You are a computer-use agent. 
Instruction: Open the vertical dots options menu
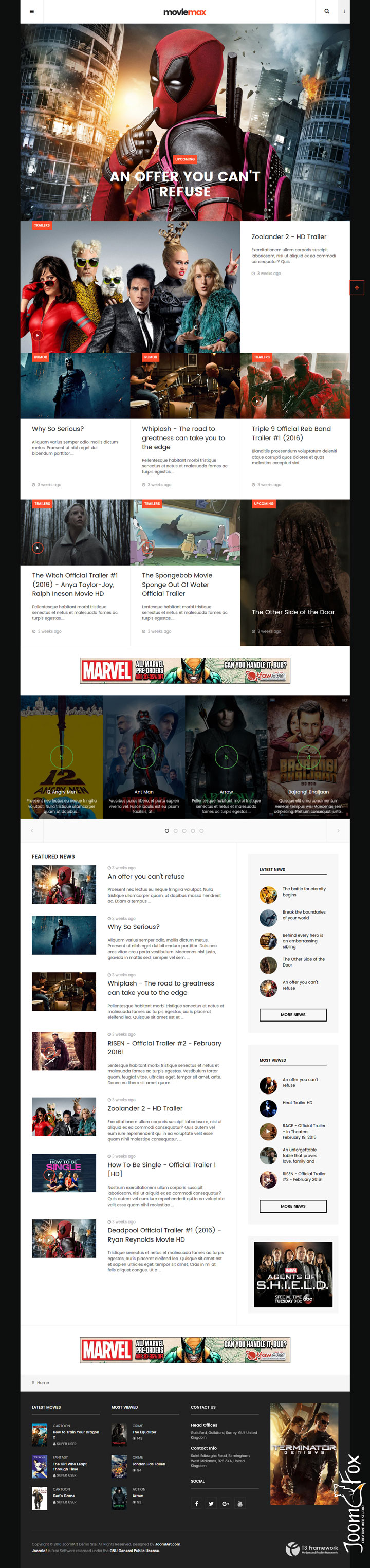[x=344, y=11]
